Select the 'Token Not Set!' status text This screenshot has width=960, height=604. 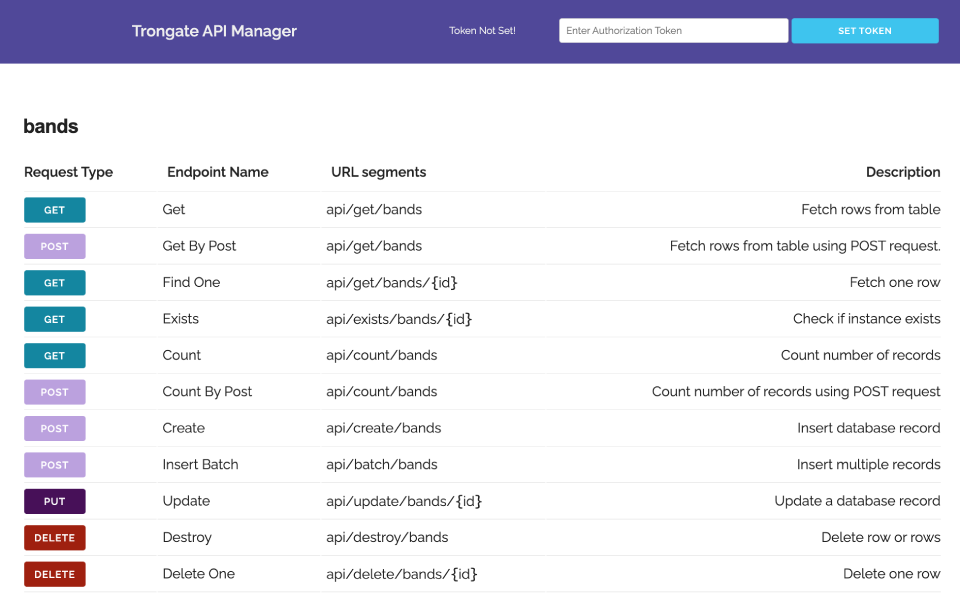[482, 31]
